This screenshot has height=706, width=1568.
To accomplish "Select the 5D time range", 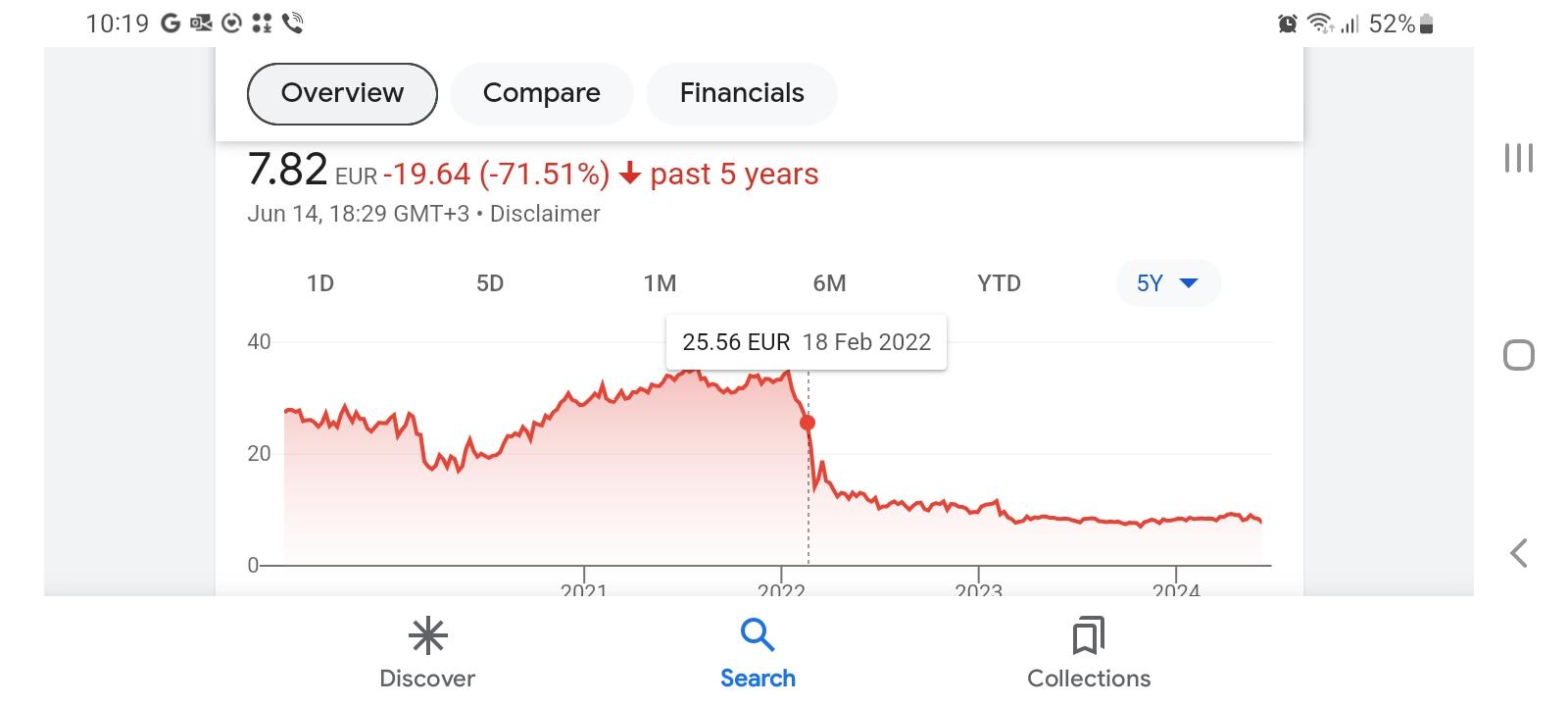I will tap(490, 283).
